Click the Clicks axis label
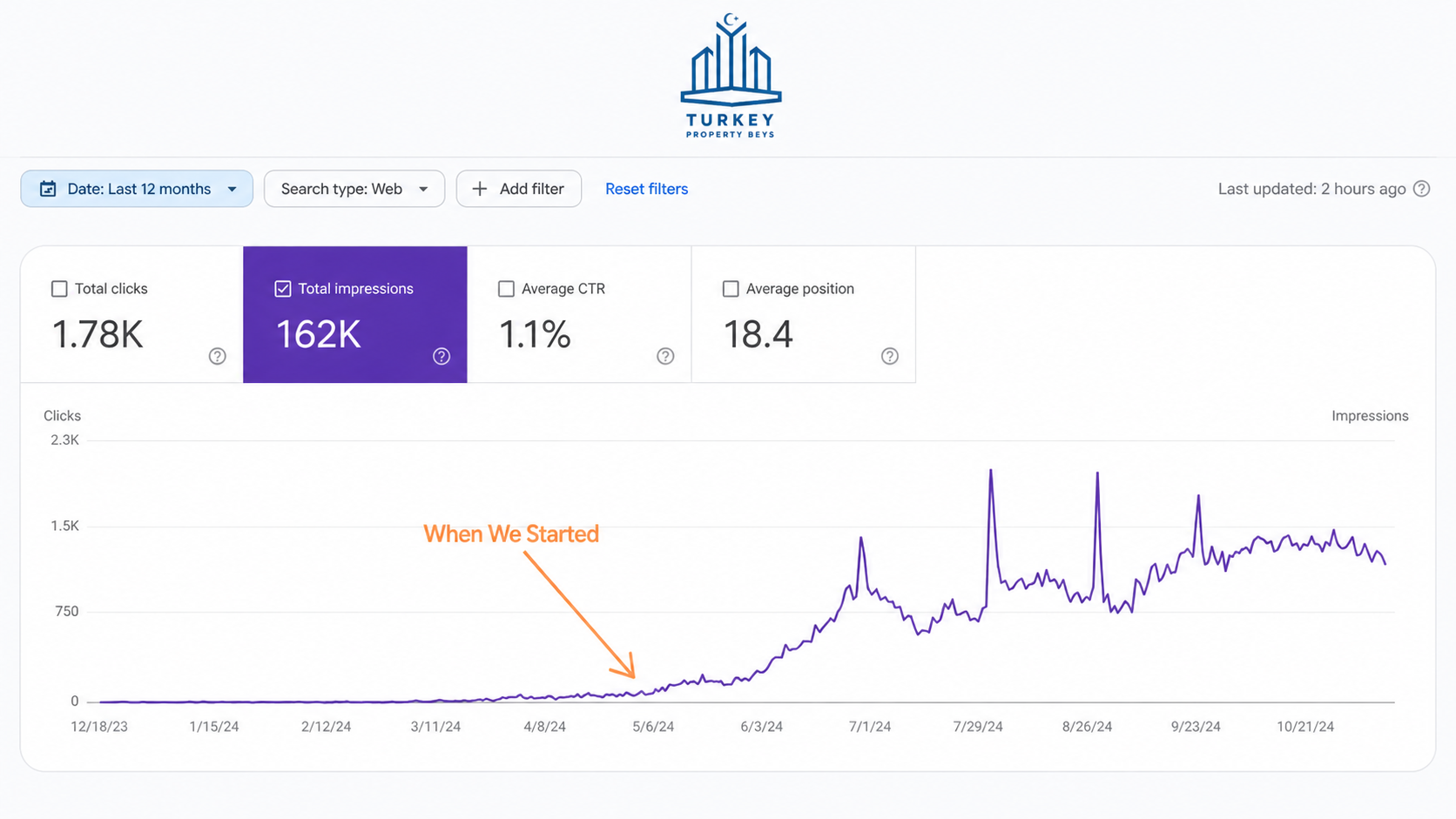 pyautogui.click(x=62, y=416)
